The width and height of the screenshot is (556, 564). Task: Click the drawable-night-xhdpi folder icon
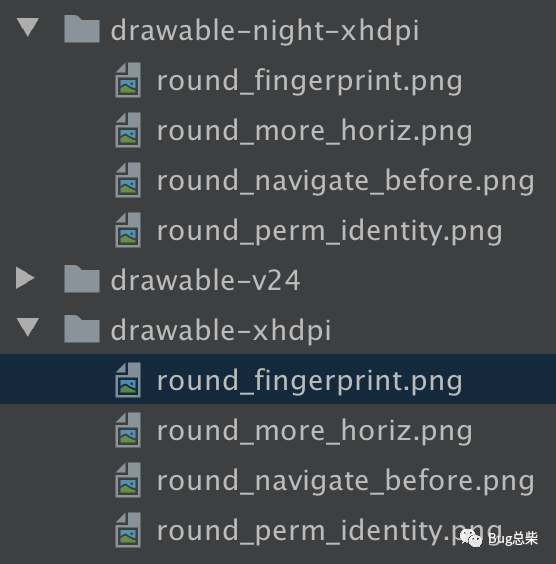82,29
